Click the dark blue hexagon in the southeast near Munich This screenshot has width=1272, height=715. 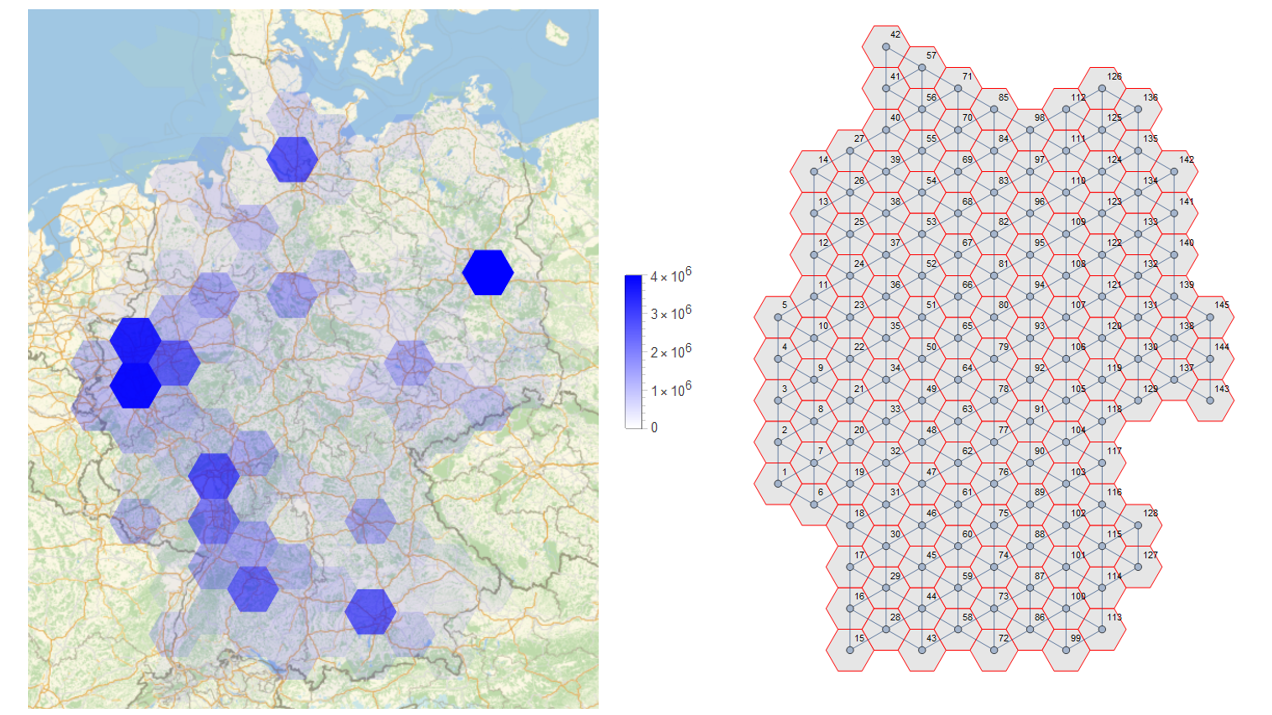370,611
